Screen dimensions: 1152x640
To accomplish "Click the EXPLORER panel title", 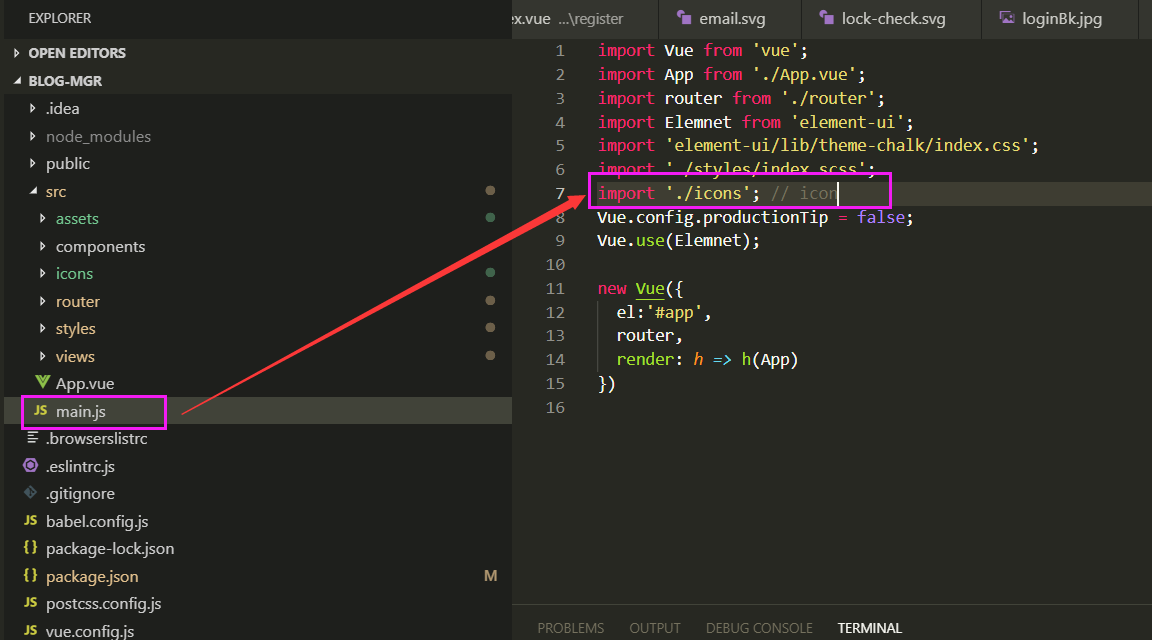I will point(60,18).
